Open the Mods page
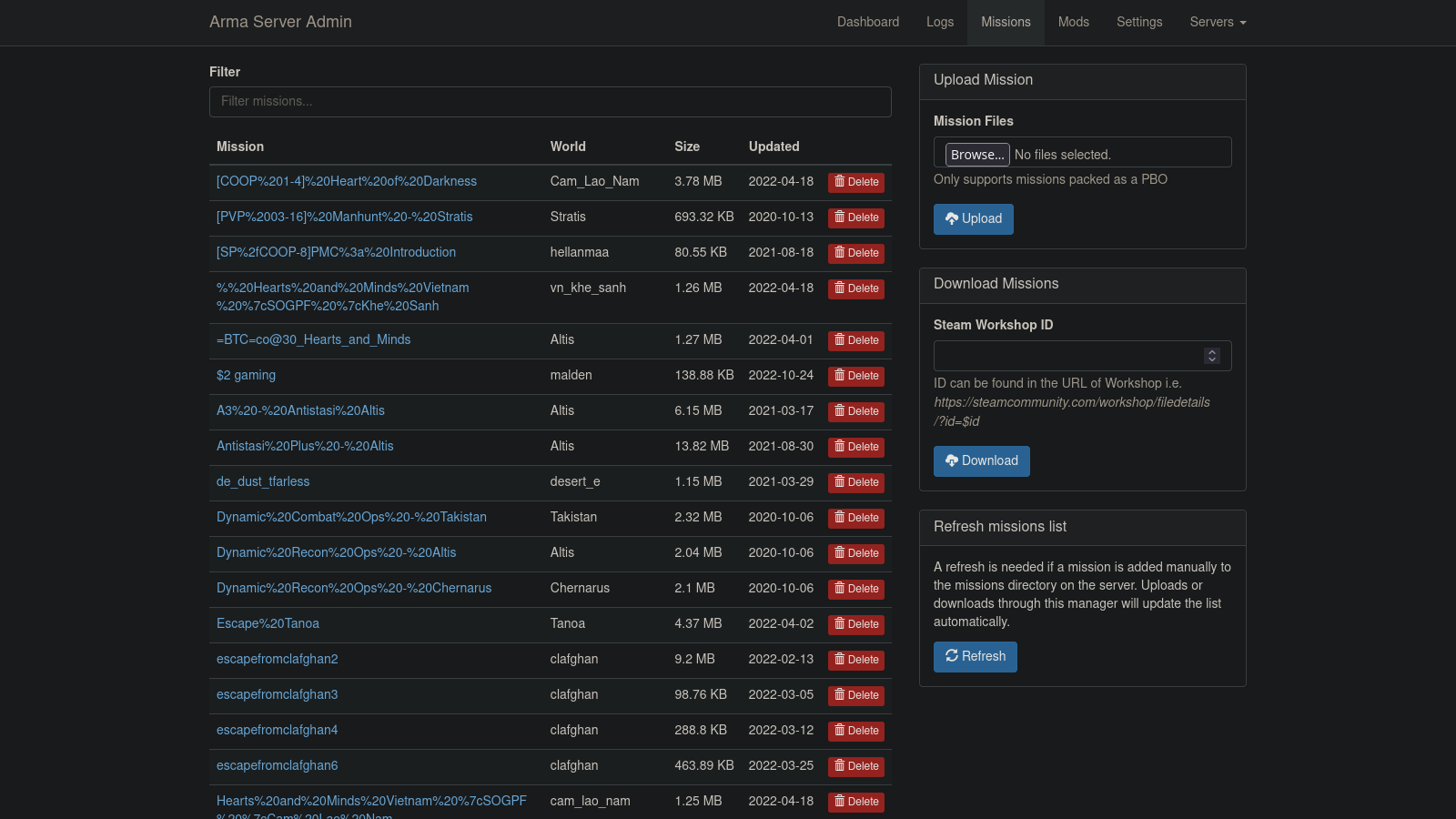This screenshot has height=819, width=1456. tap(1074, 22)
